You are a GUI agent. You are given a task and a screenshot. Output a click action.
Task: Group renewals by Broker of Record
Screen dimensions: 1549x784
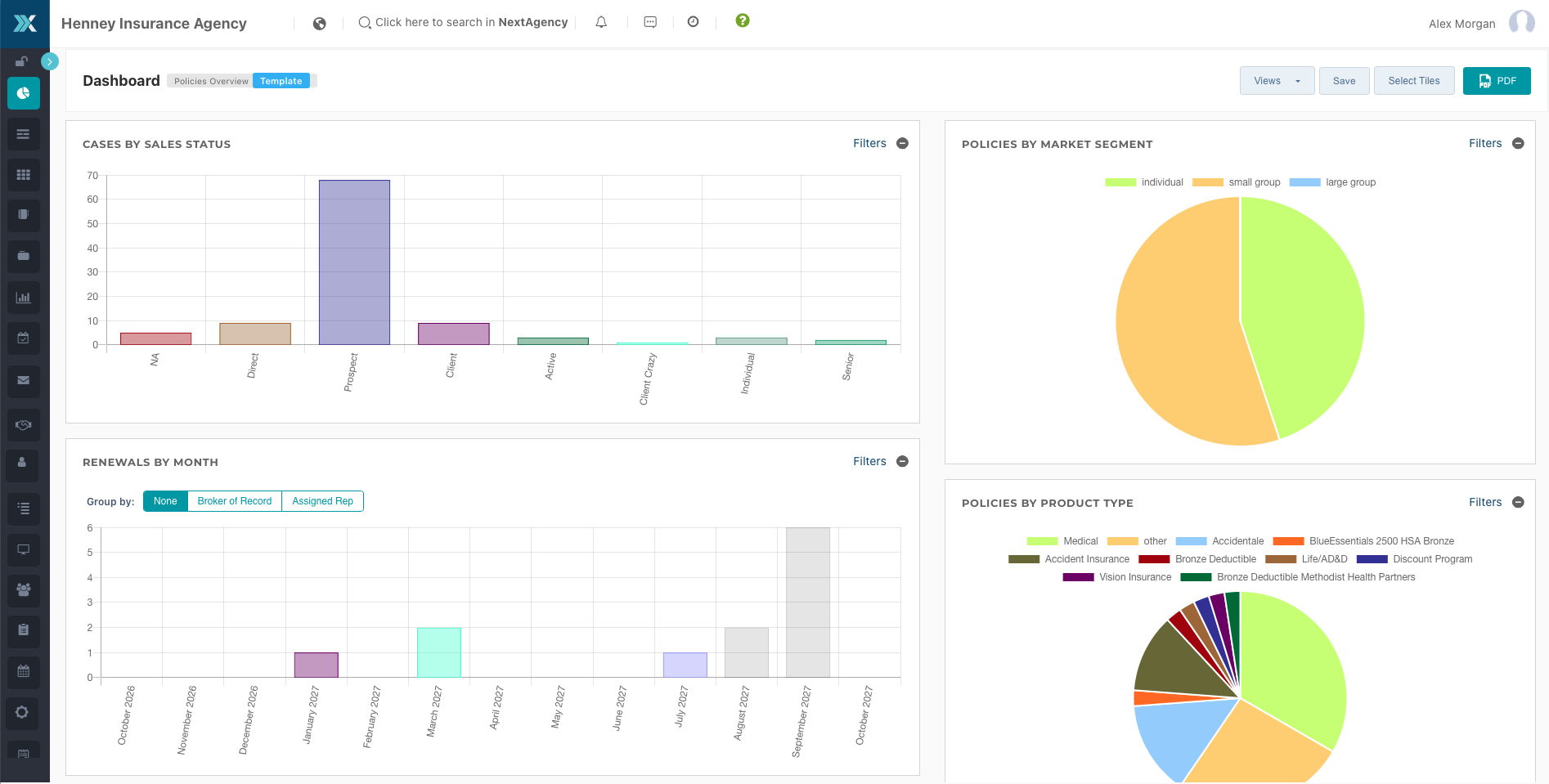(x=235, y=501)
